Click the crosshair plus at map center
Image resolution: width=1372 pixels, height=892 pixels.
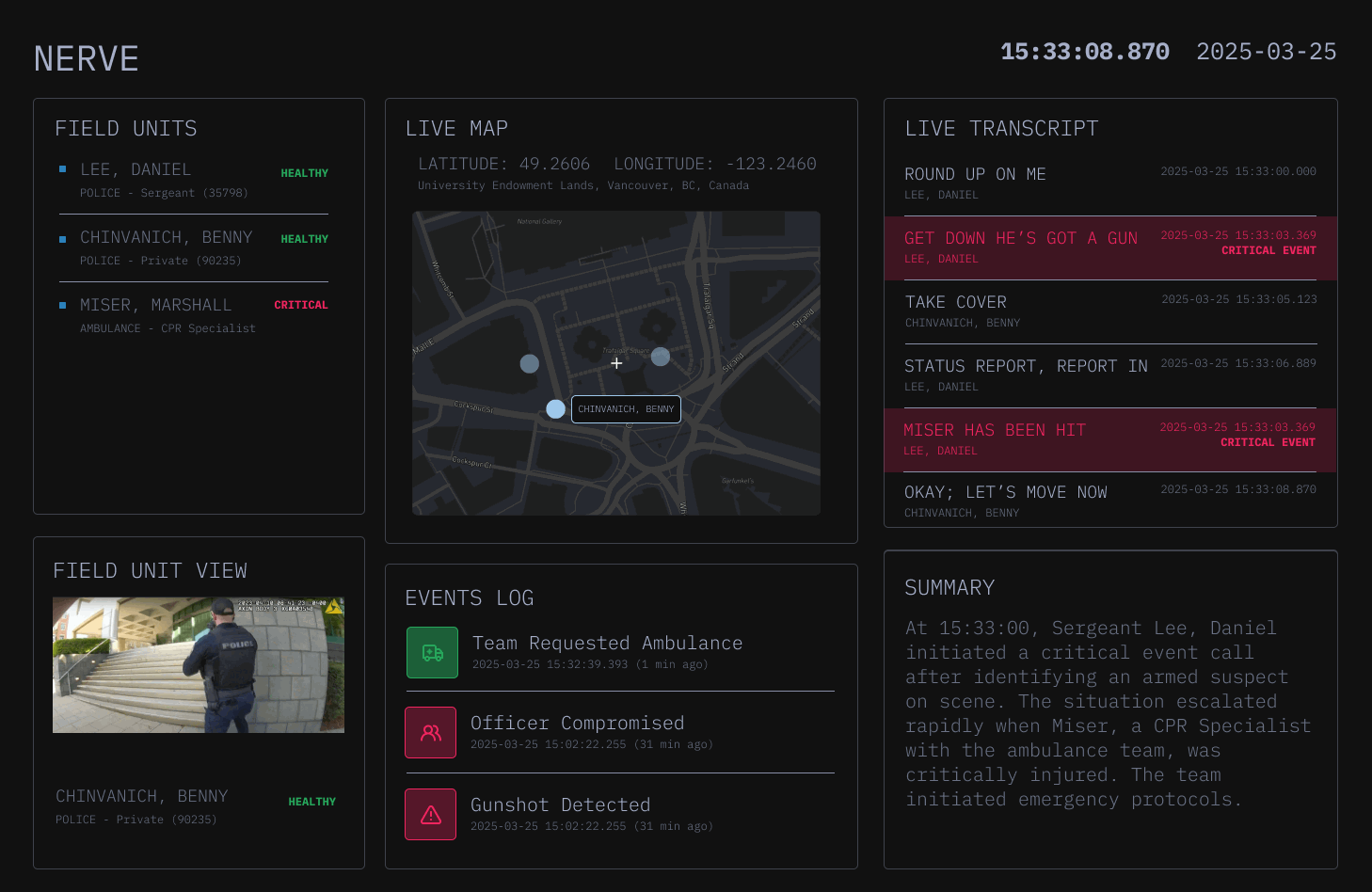coord(616,363)
